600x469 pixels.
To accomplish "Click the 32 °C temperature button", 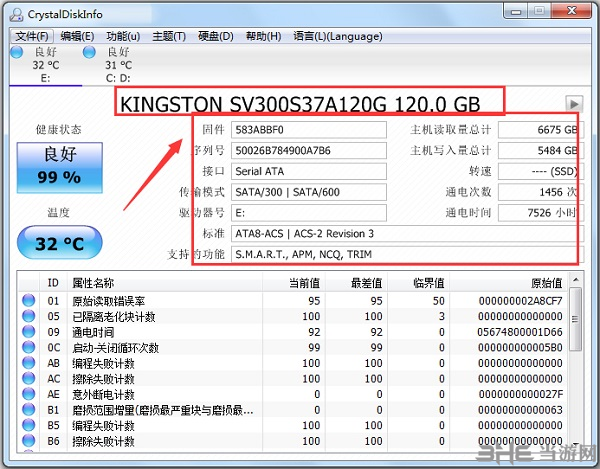I will click(60, 243).
